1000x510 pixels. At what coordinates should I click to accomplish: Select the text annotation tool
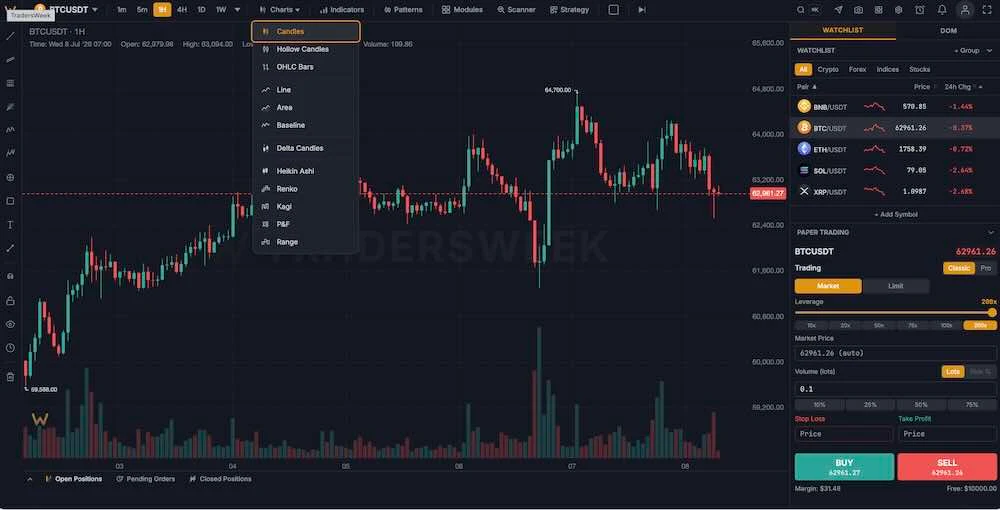10,225
